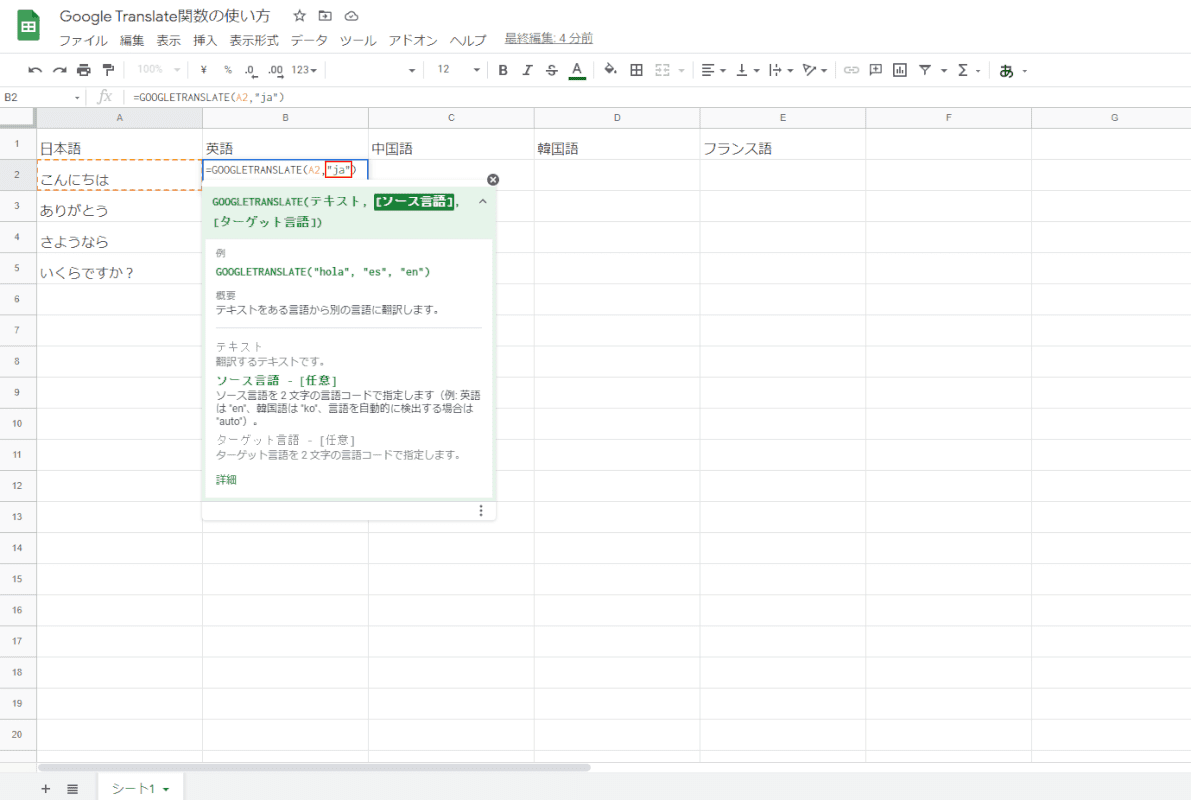Print the spreadsheet using printer icon
The image size is (1191, 800).
pyautogui.click(x=84, y=70)
